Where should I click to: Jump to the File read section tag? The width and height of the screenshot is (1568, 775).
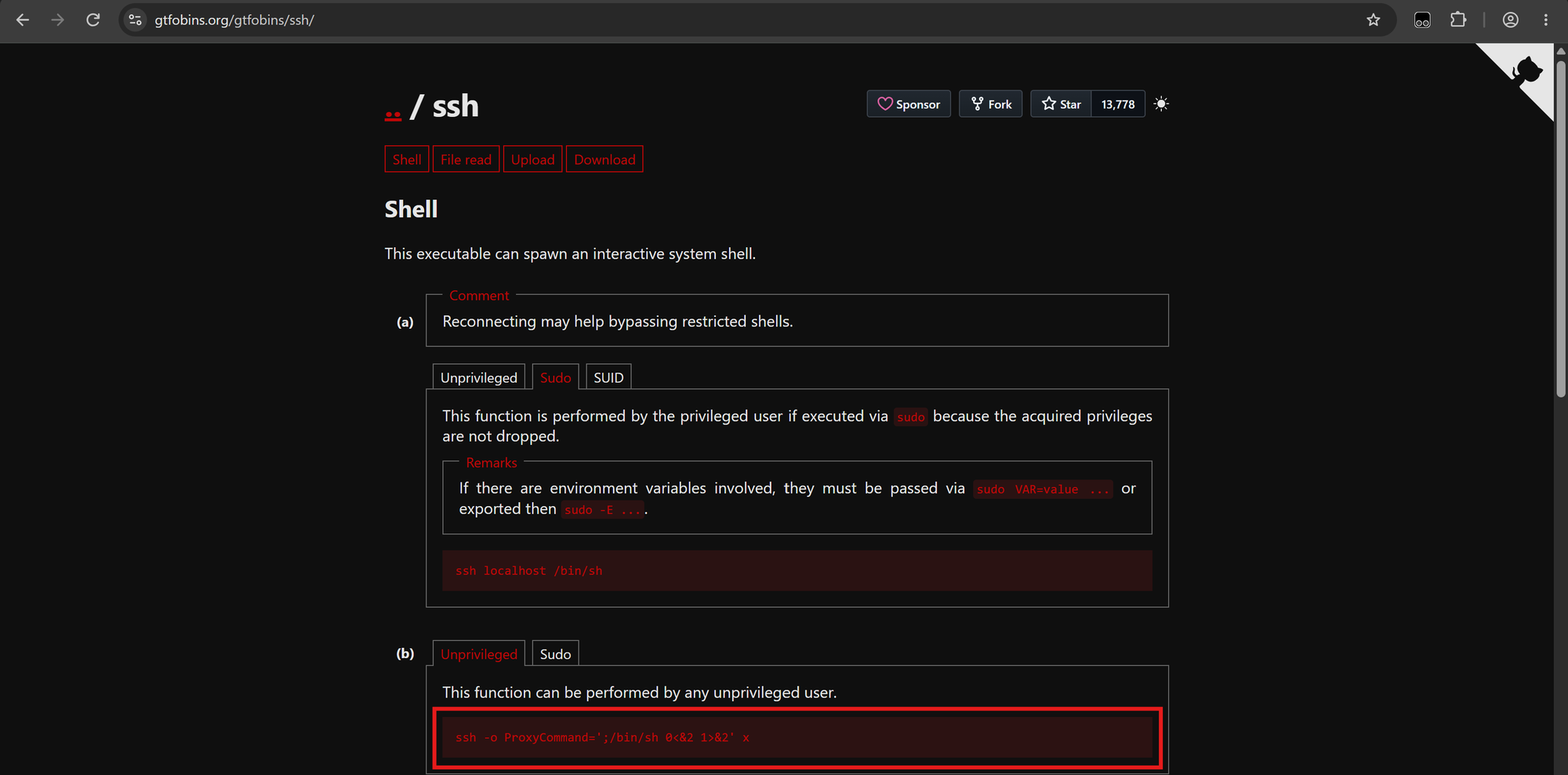pyautogui.click(x=466, y=159)
